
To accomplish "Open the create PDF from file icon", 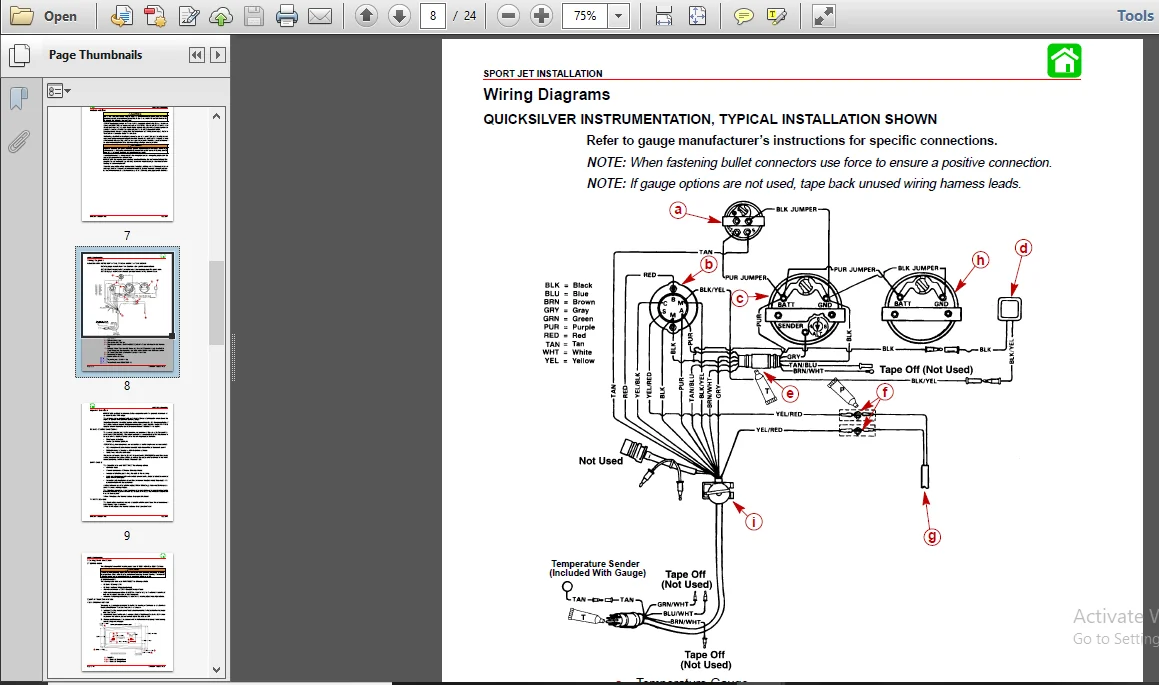I will [122, 16].
